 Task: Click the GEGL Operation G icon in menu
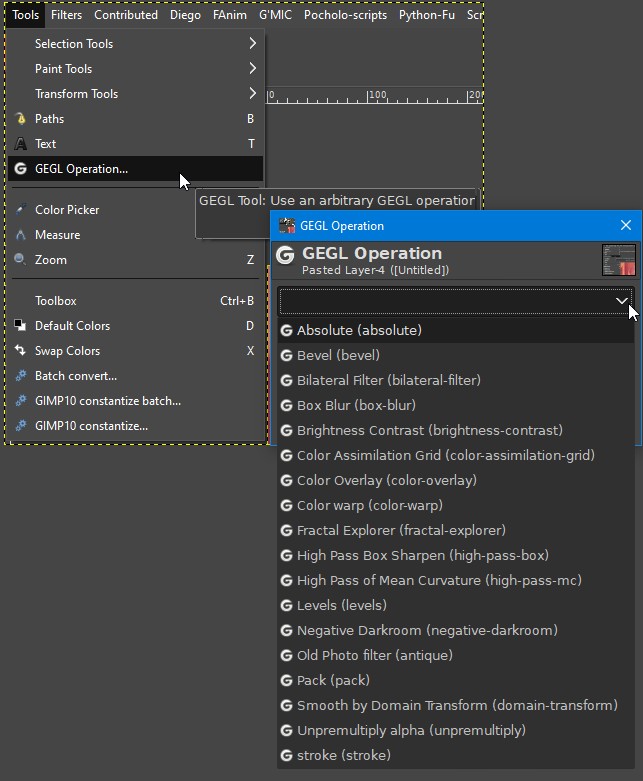(20, 169)
